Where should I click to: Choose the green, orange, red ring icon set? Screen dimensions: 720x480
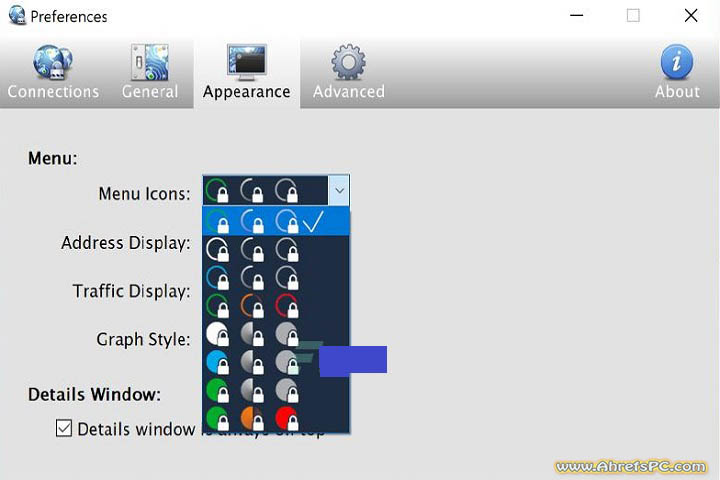(x=276, y=306)
